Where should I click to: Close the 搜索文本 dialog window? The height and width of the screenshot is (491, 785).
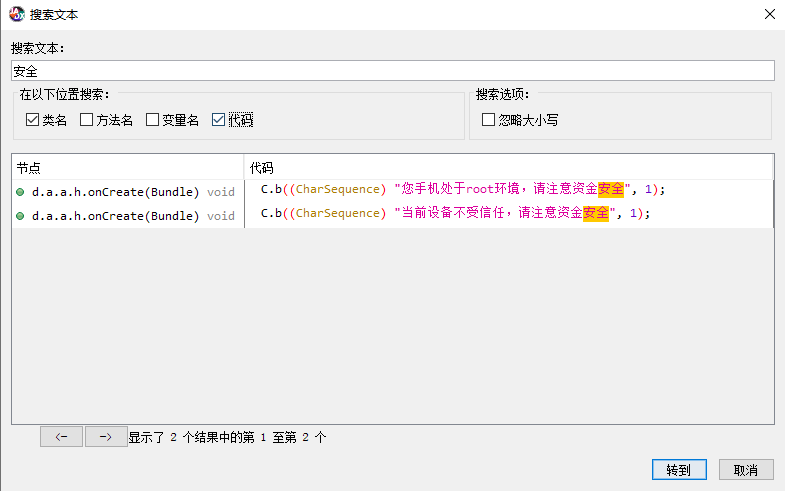coord(769,14)
